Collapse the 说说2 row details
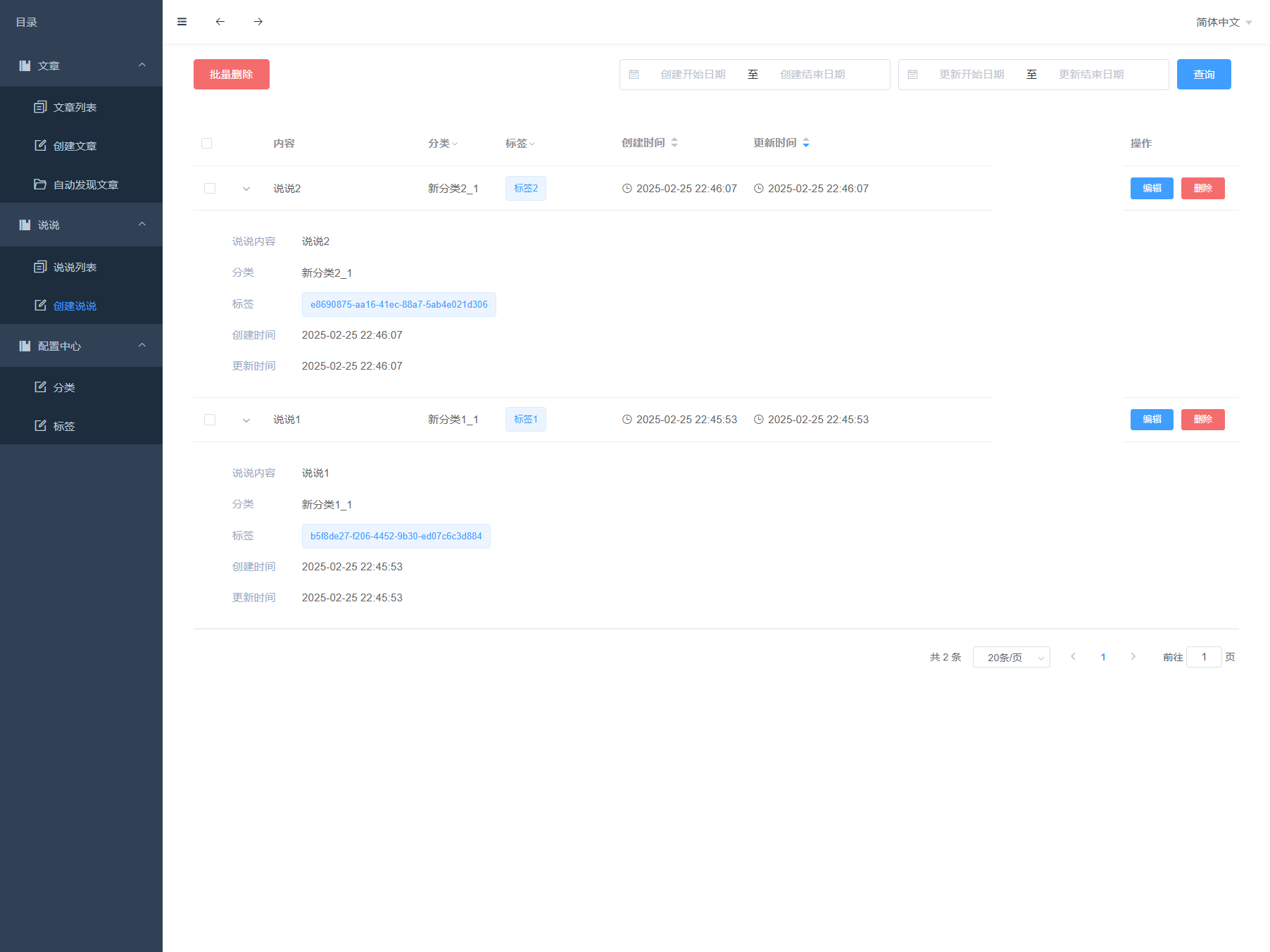The height and width of the screenshot is (952, 1270). [x=246, y=189]
